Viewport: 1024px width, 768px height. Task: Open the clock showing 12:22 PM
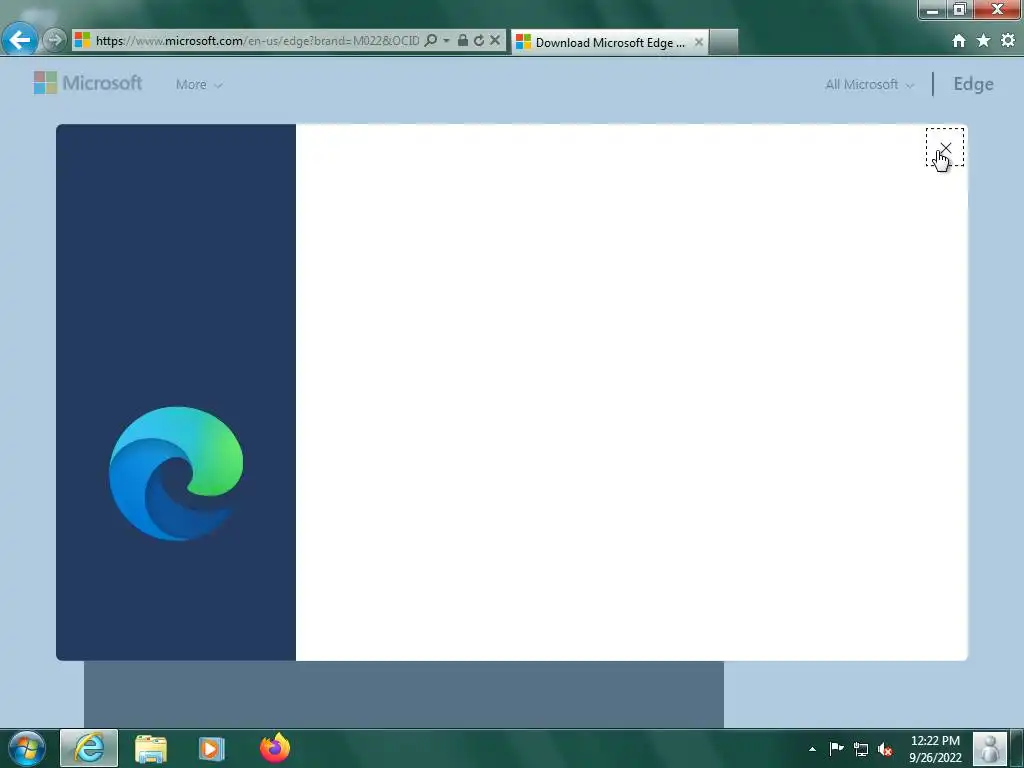pos(935,749)
